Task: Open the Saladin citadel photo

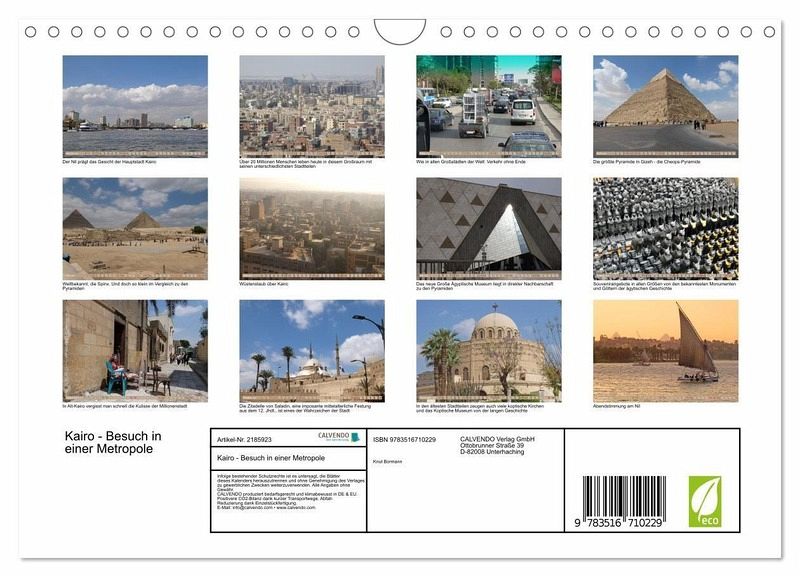Action: pyautogui.click(x=311, y=351)
